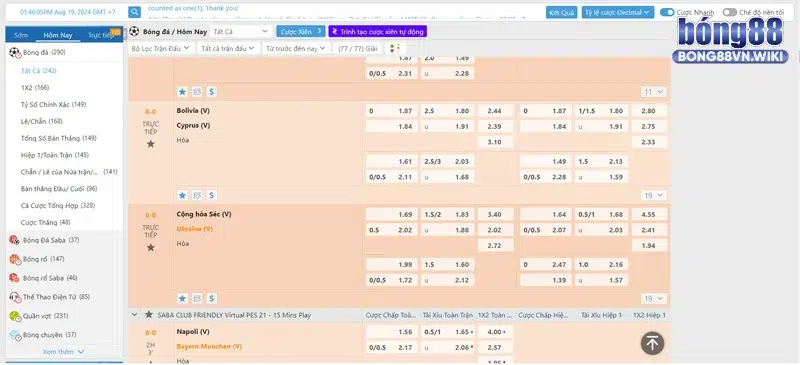This screenshot has width=800, height=365.
Task: Select the Quần vợt tennis sport icon
Action: coord(14,316)
